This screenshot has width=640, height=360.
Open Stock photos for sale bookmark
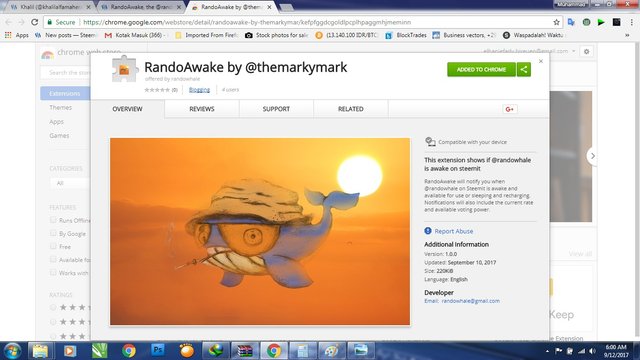277,35
